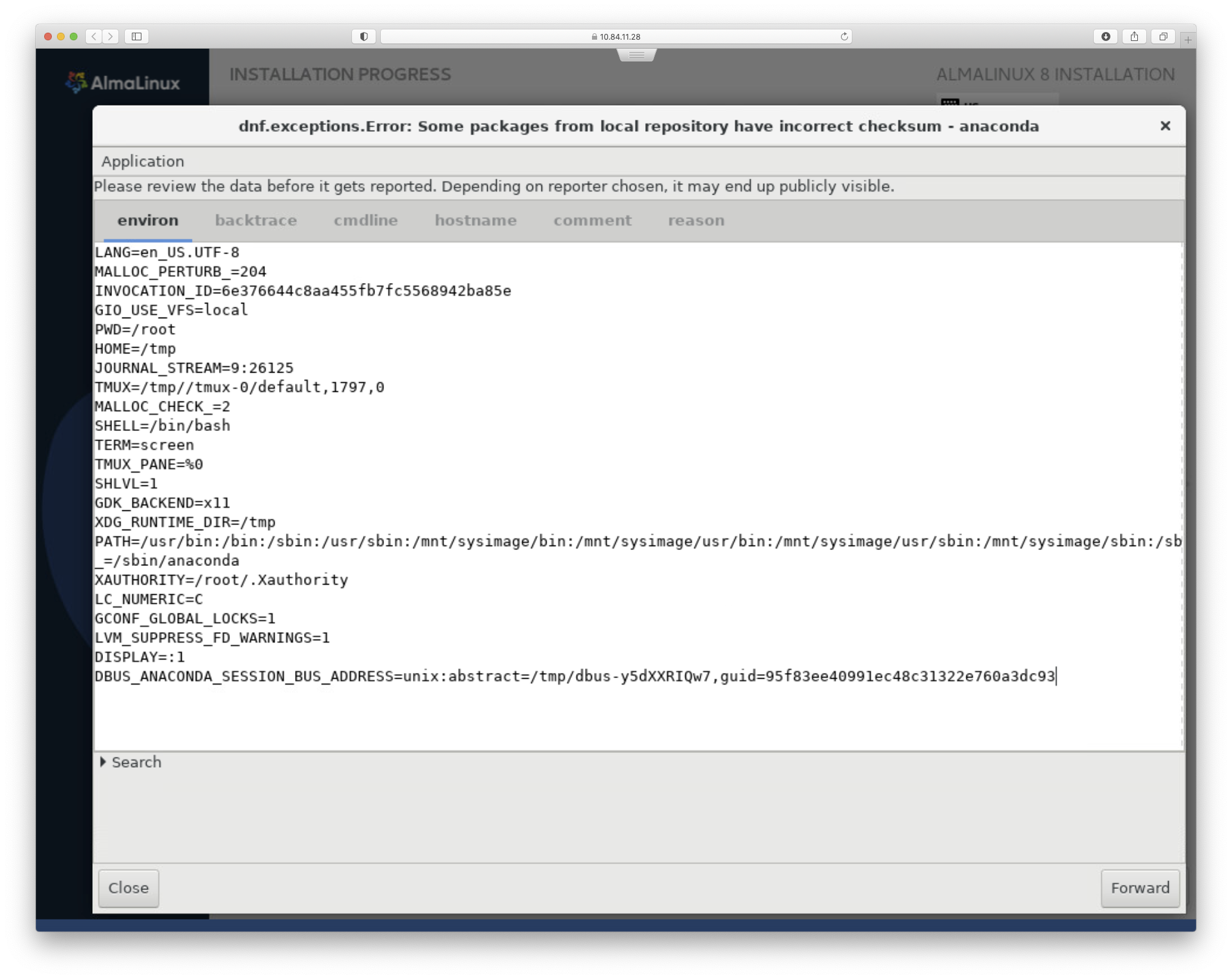Click the remote console pull-down handle
Image resolution: width=1232 pixels, height=979 pixels.
637,56
